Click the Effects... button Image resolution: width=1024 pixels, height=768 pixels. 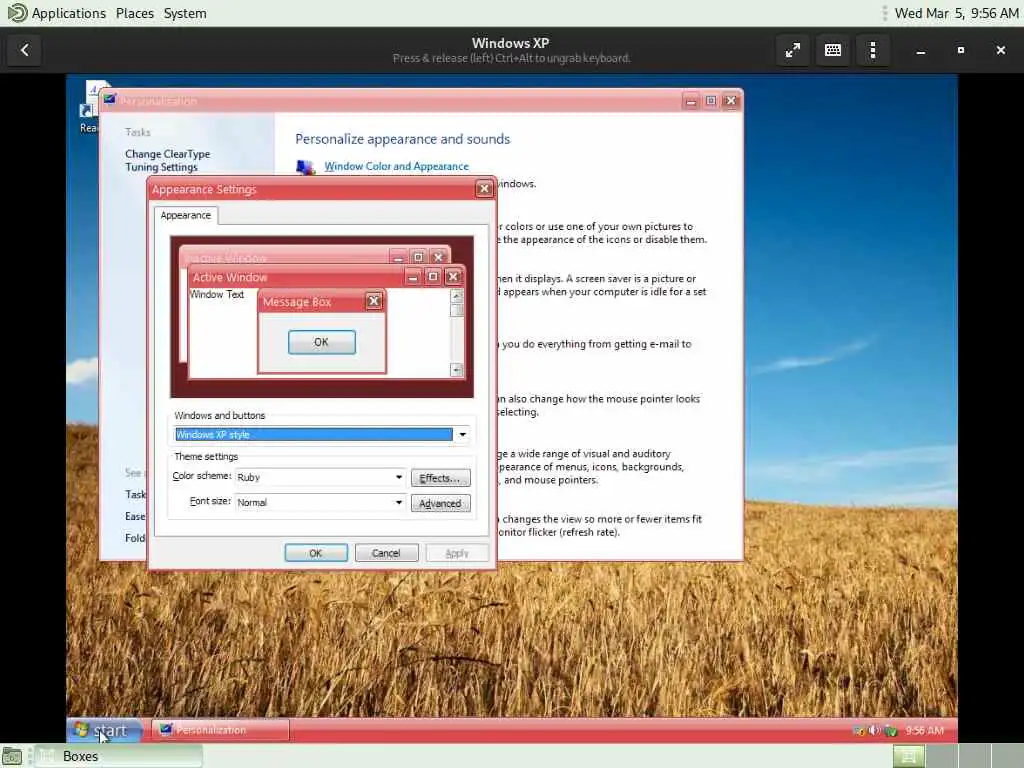(x=440, y=478)
